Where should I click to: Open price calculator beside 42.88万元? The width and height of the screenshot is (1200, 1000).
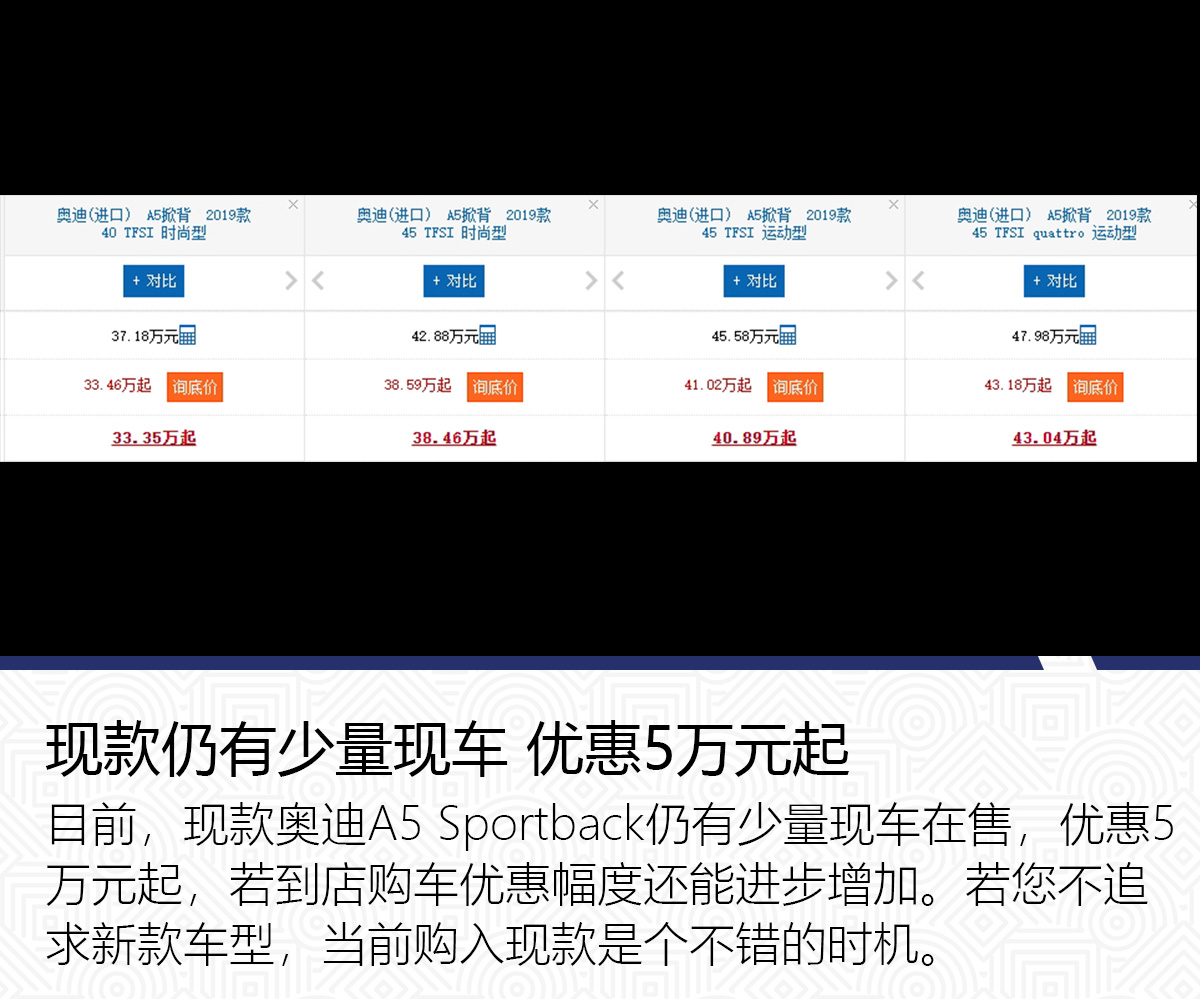[x=487, y=336]
